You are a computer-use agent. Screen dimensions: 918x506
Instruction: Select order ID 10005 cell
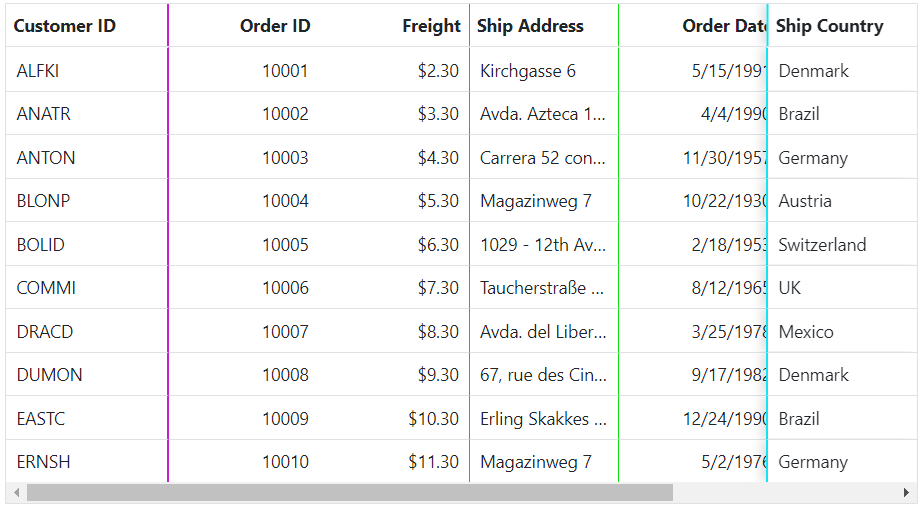(x=244, y=244)
